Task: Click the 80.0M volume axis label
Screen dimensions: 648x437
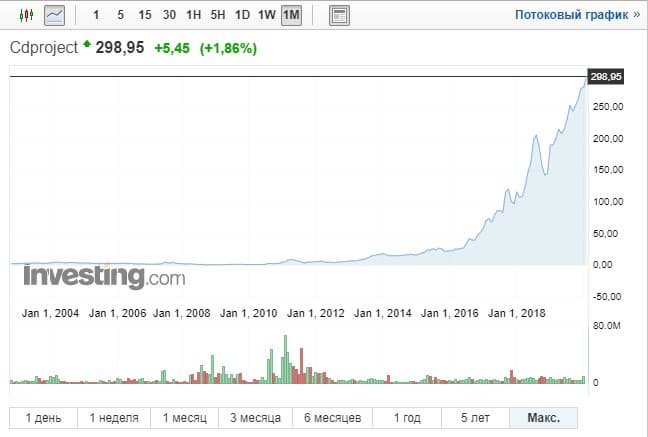Action: tap(607, 326)
